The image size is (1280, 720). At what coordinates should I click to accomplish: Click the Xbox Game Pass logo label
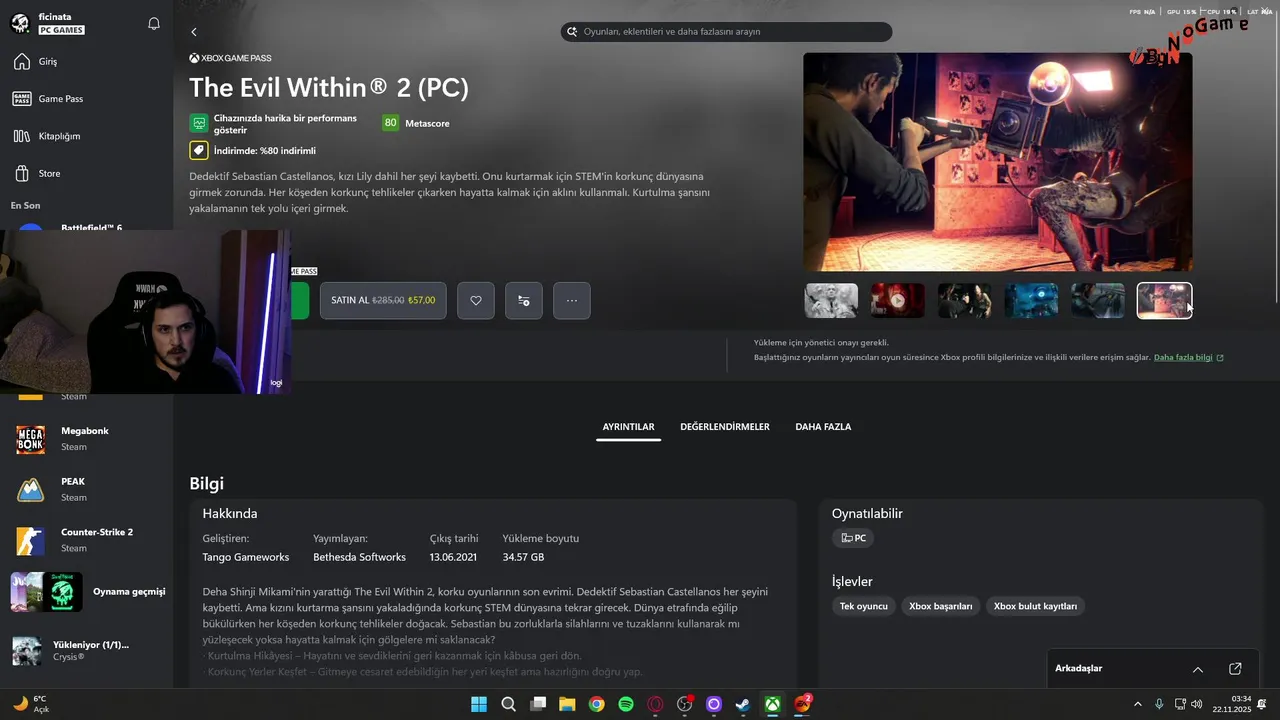pos(230,58)
